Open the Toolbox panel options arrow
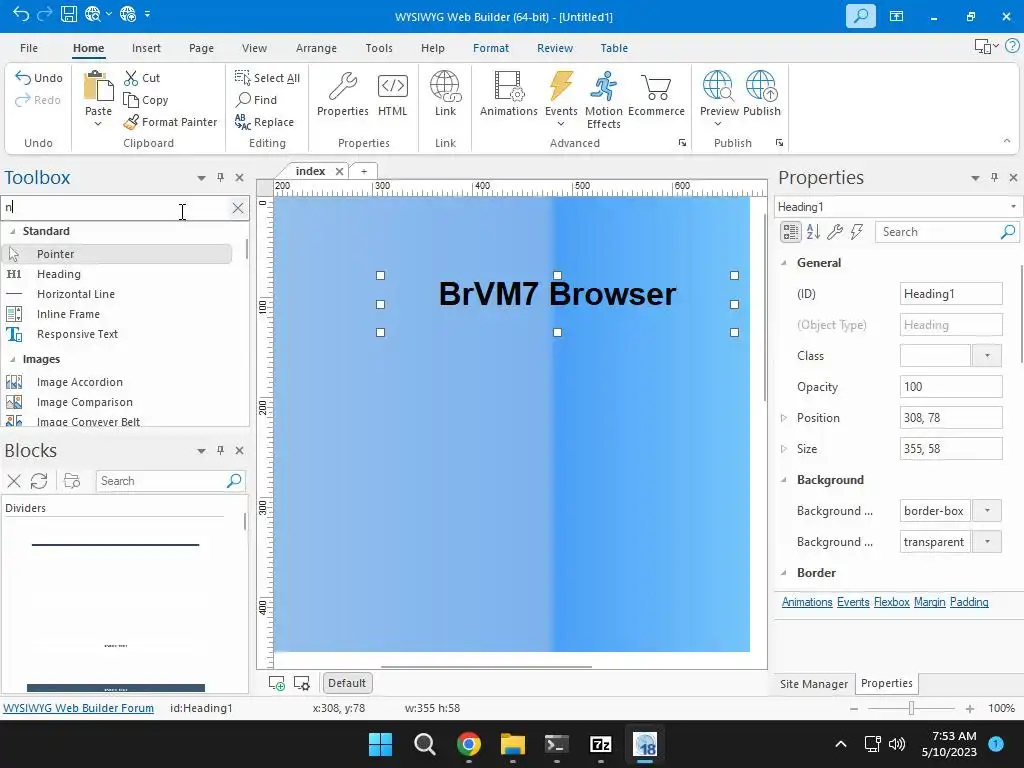The image size is (1024, 768). [201, 178]
